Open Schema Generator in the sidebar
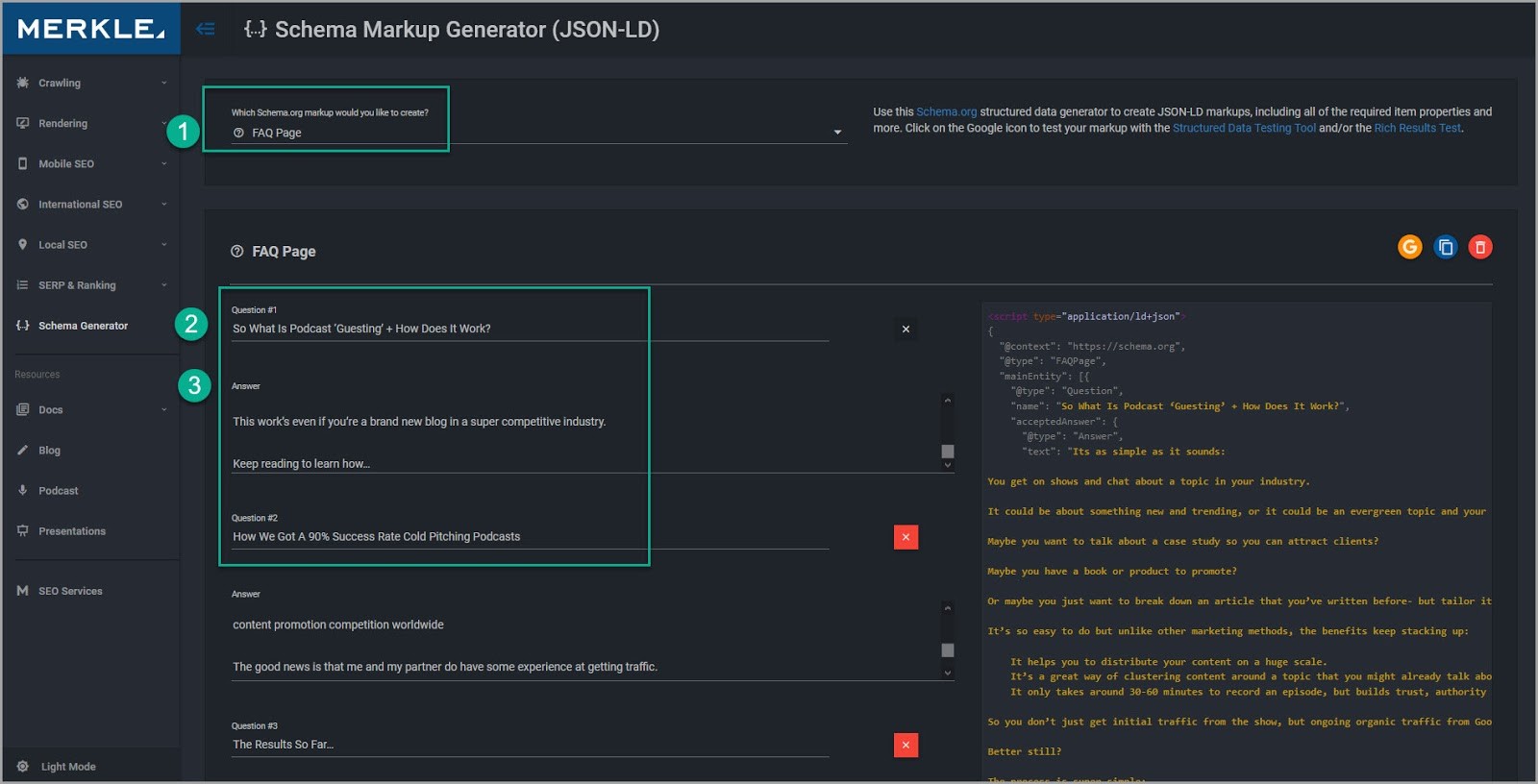Viewport: 1538px width, 784px height. coord(83,326)
